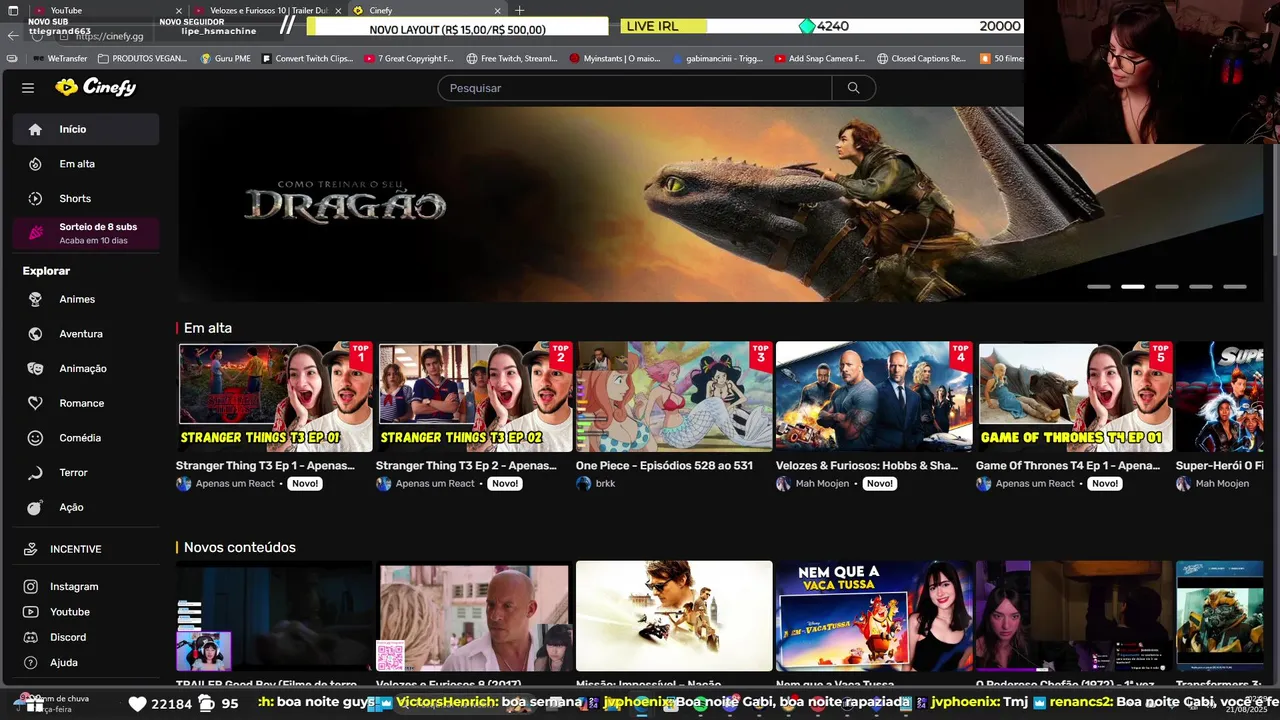The width and height of the screenshot is (1280, 720).
Task: Select the Comédia category
Action: (86, 438)
